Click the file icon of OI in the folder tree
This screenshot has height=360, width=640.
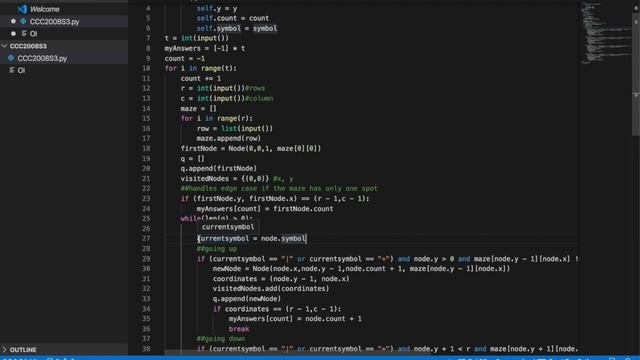pos(11,70)
